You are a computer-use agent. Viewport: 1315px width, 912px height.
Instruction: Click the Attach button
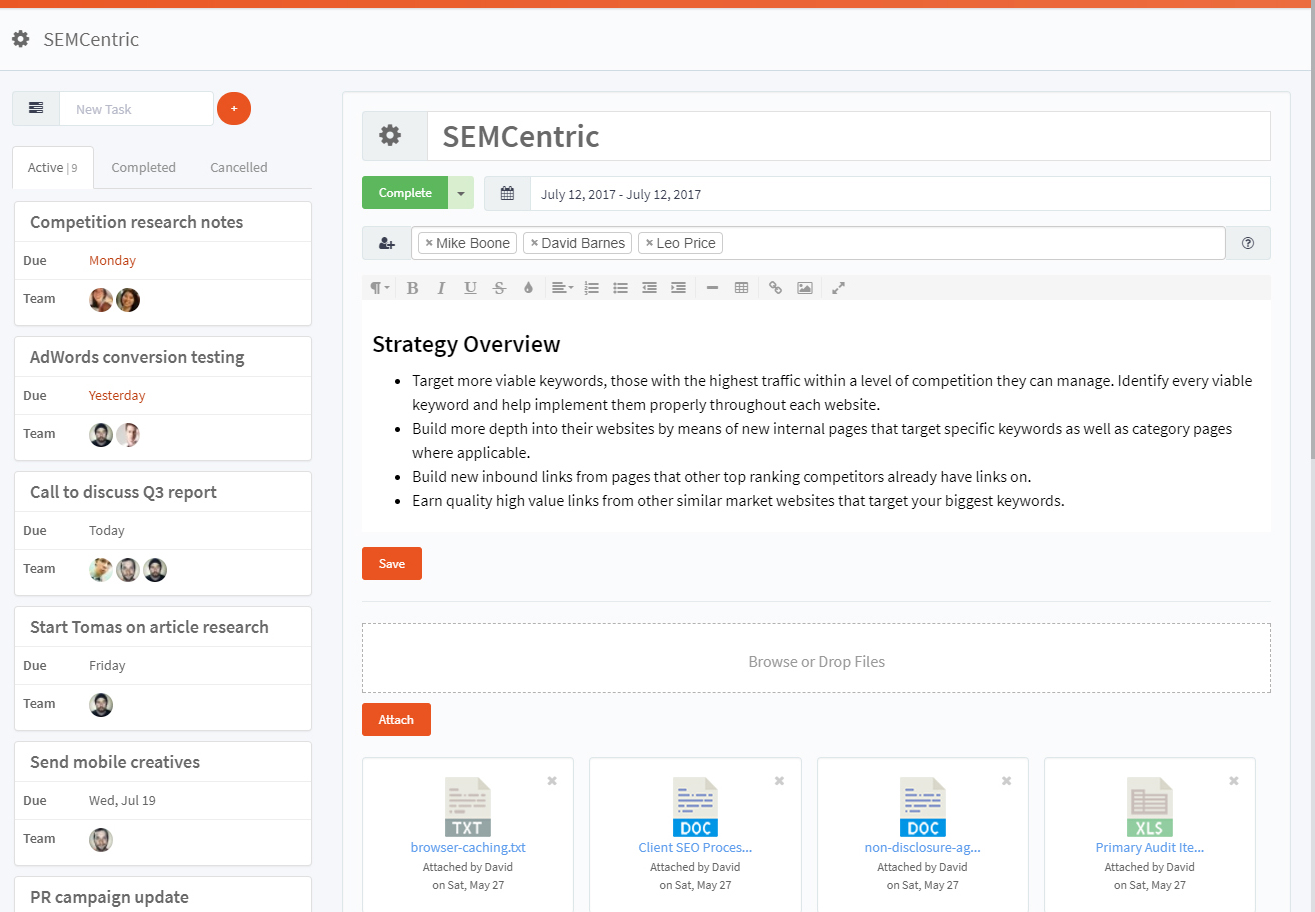coord(396,719)
